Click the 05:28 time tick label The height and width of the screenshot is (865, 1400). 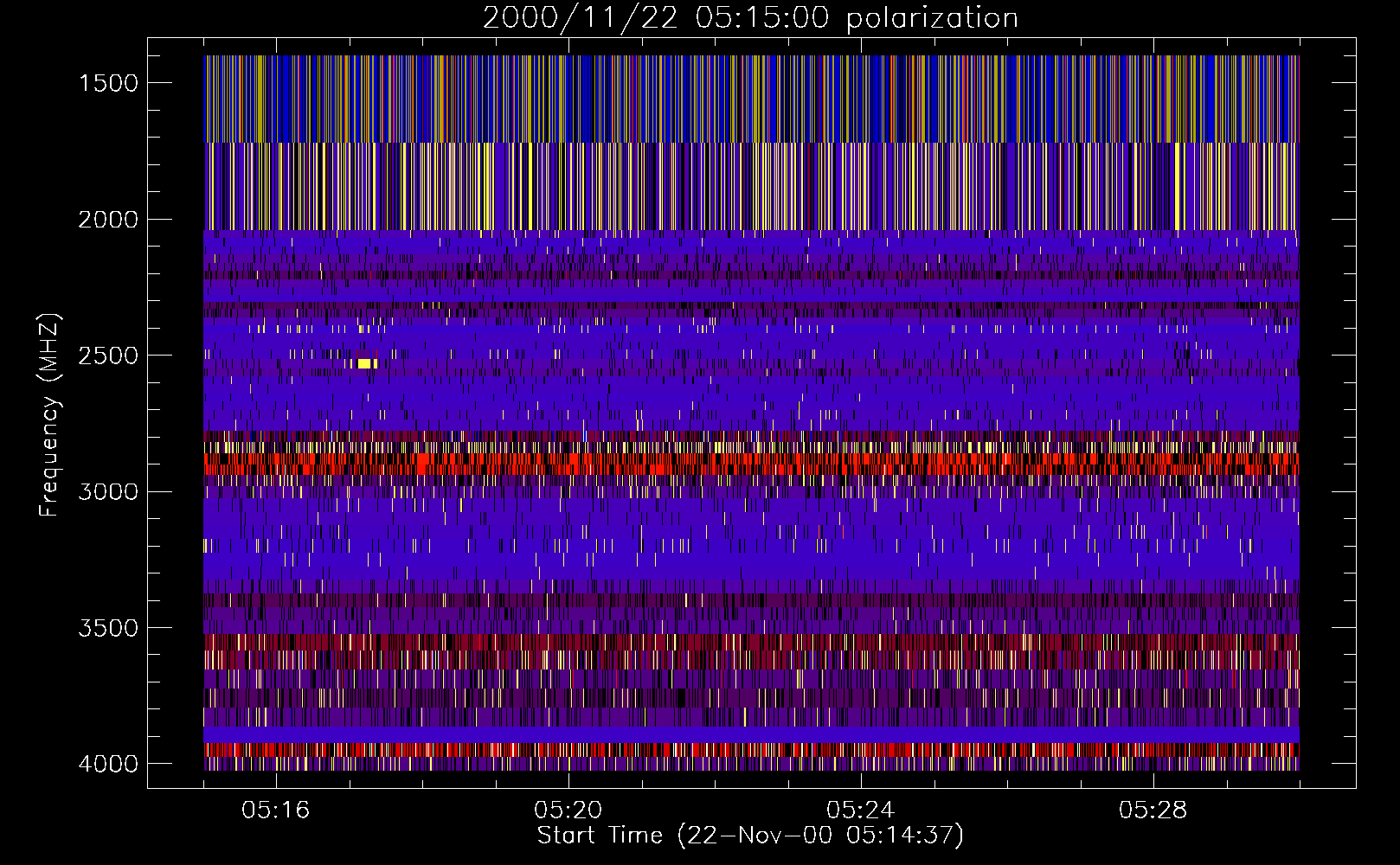(1153, 811)
